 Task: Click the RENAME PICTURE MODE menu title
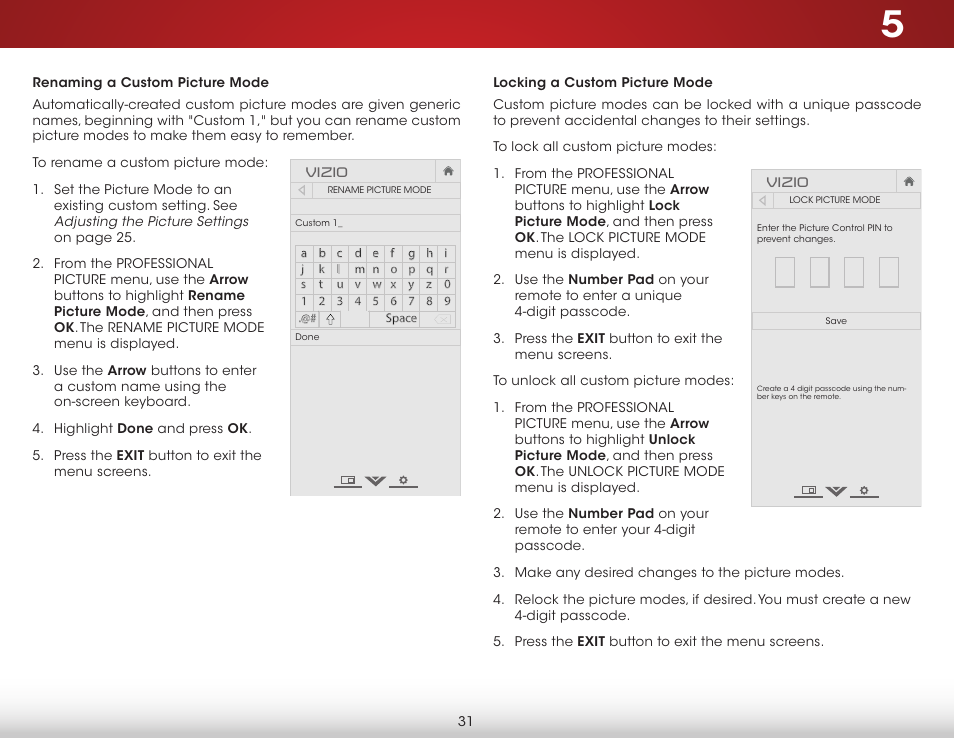379,190
